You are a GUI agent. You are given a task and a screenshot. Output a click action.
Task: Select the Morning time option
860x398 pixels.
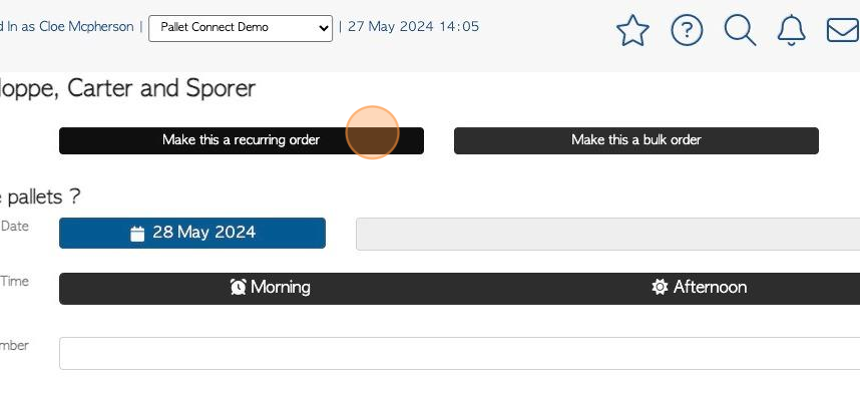click(x=270, y=288)
